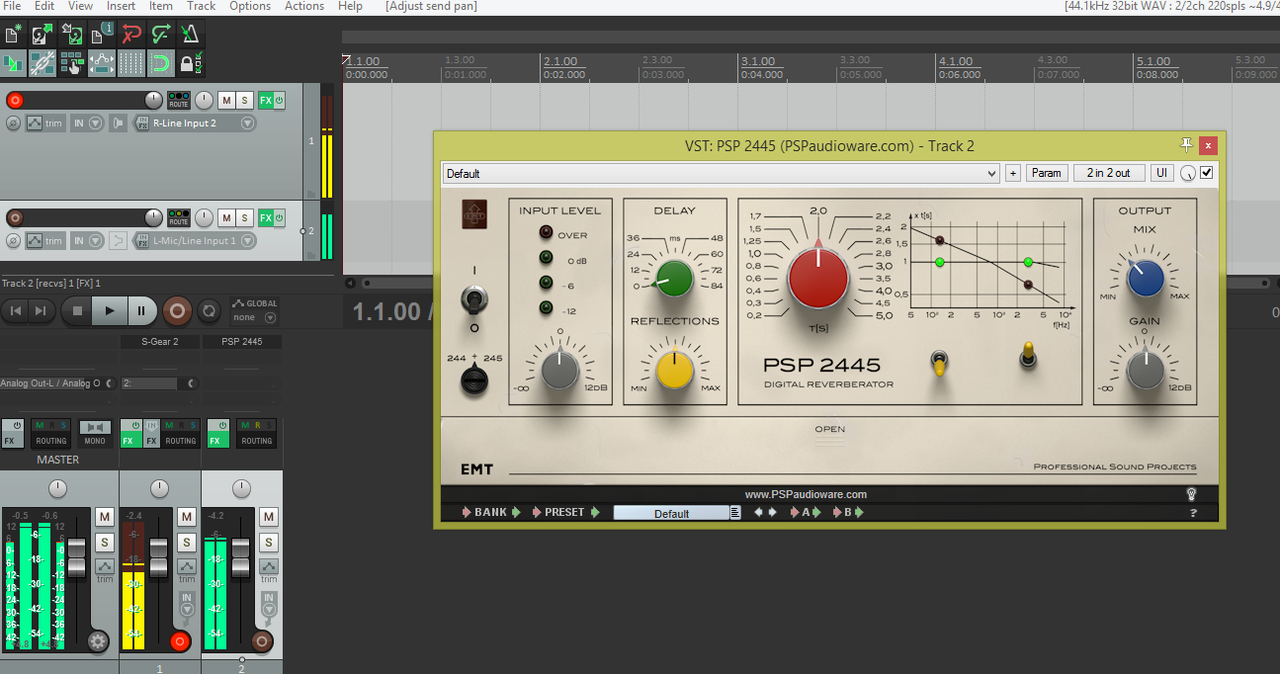Arm track 1 record button
The height and width of the screenshot is (674, 1280).
[x=14, y=100]
